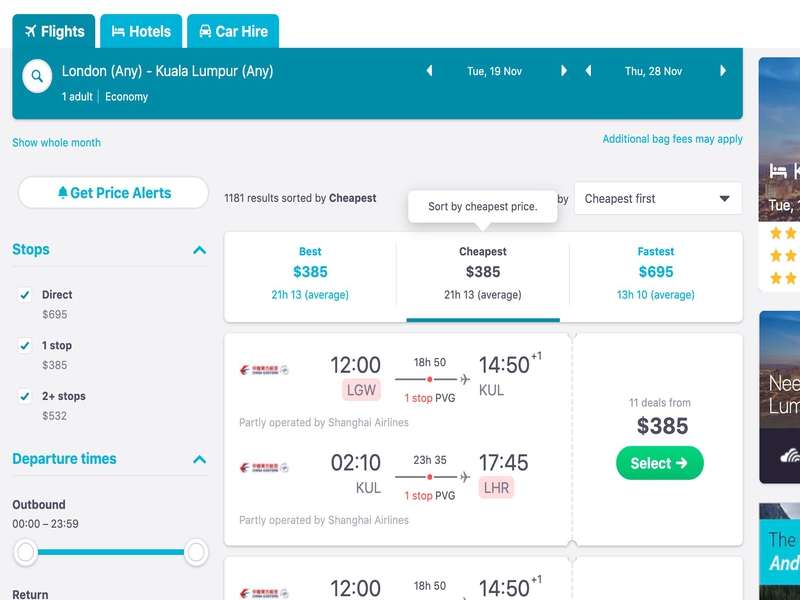Click China Eastern logo on 12:00 LGW flight
800x600 pixels.
point(264,370)
